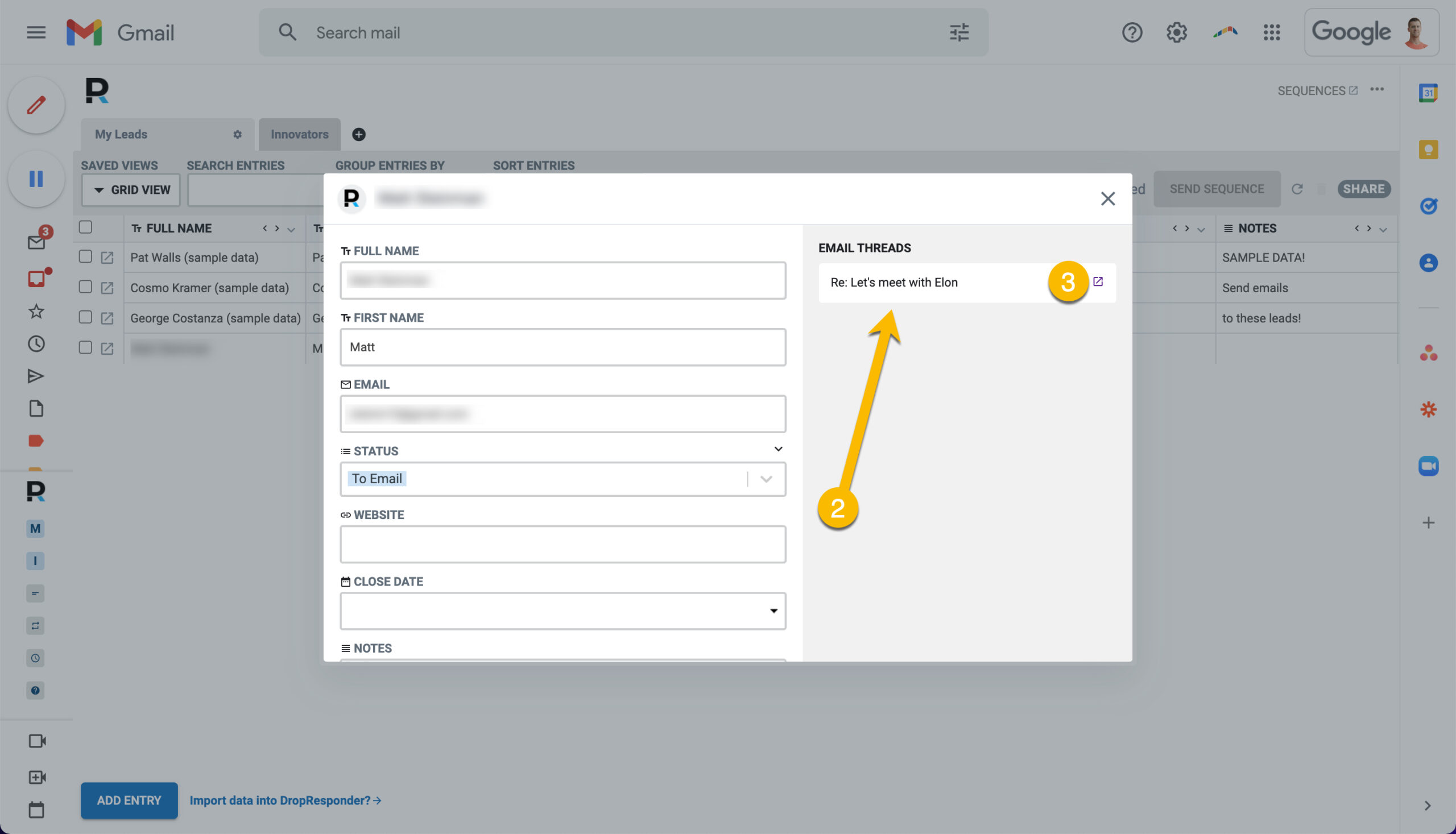Open the M list icon in sidebar
Viewport: 1456px width, 834px height.
35,528
